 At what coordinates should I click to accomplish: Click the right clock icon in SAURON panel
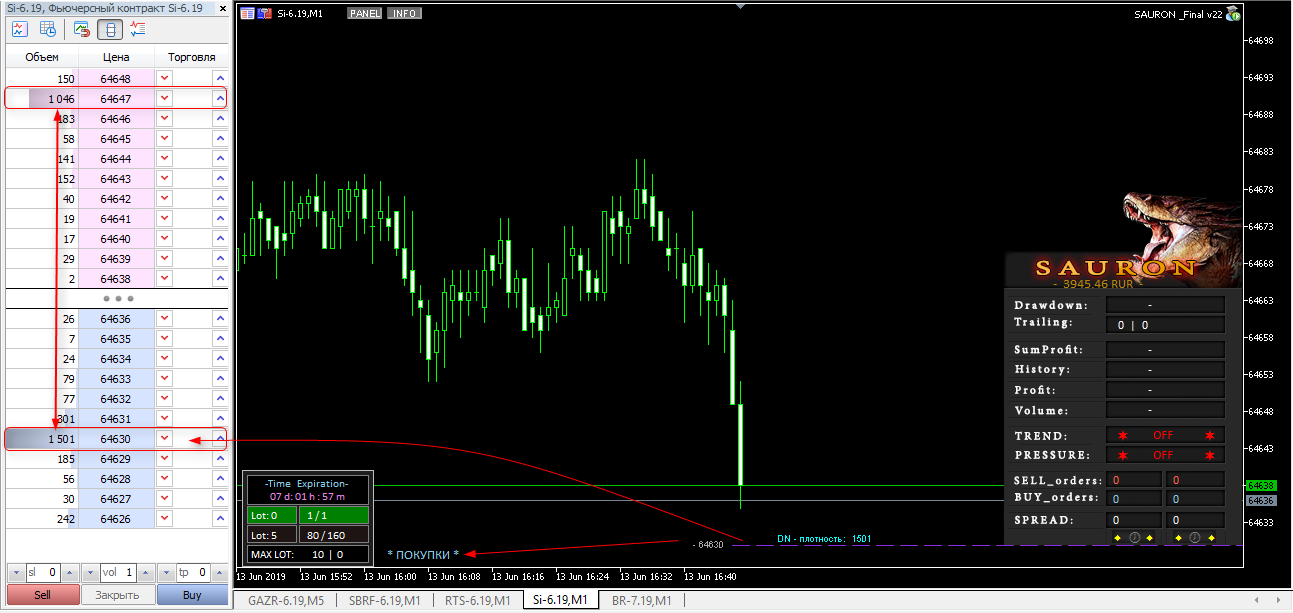click(x=1193, y=537)
